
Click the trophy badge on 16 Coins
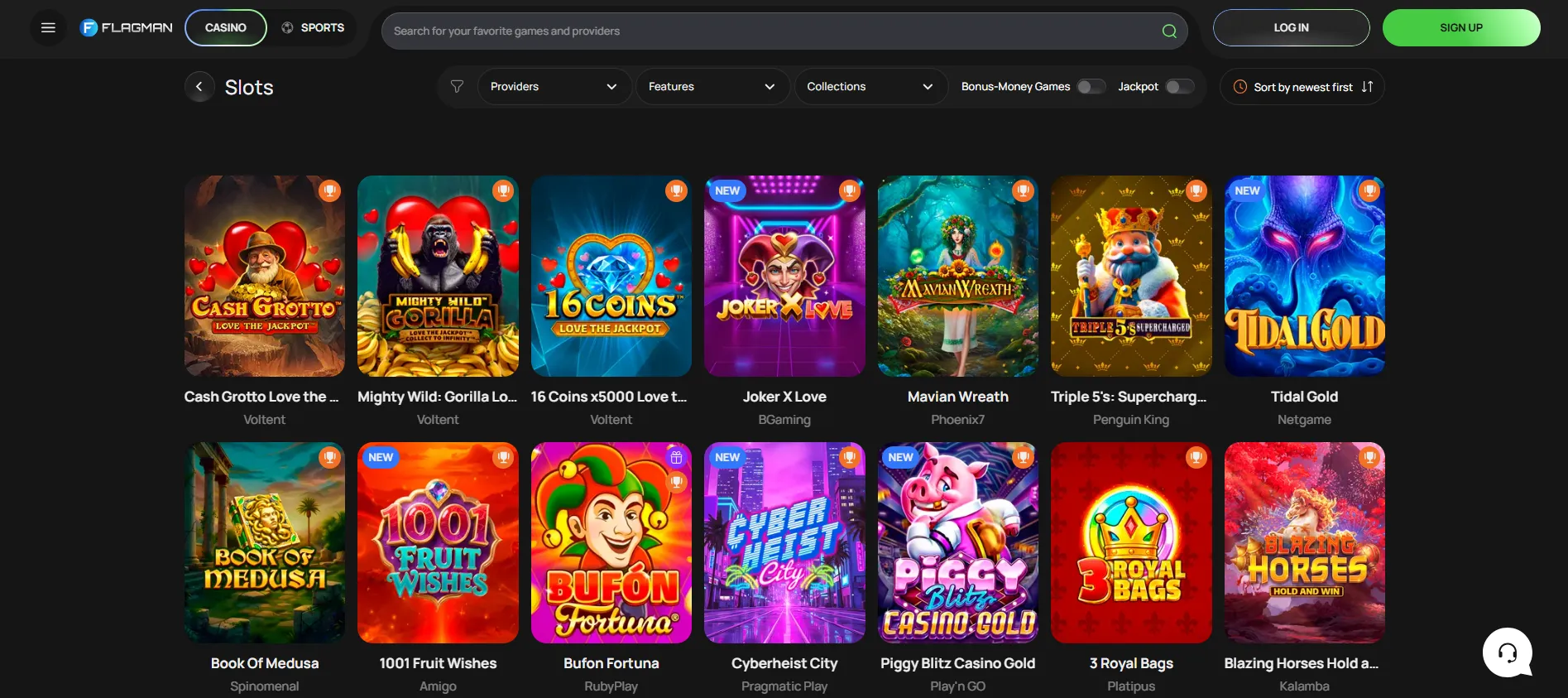coord(677,191)
